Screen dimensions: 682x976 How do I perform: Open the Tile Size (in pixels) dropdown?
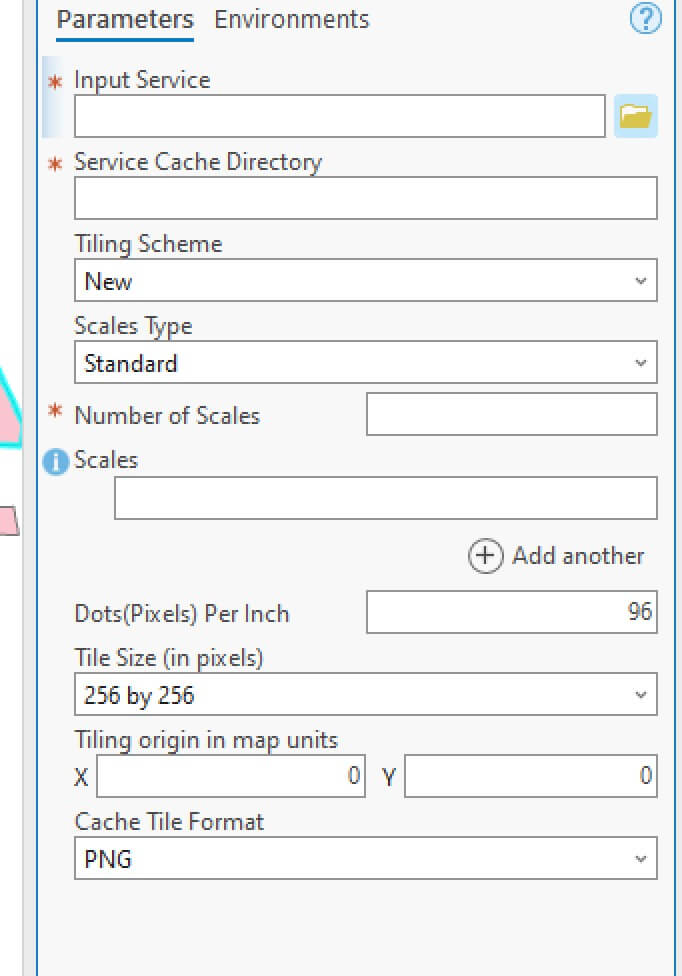[365, 695]
